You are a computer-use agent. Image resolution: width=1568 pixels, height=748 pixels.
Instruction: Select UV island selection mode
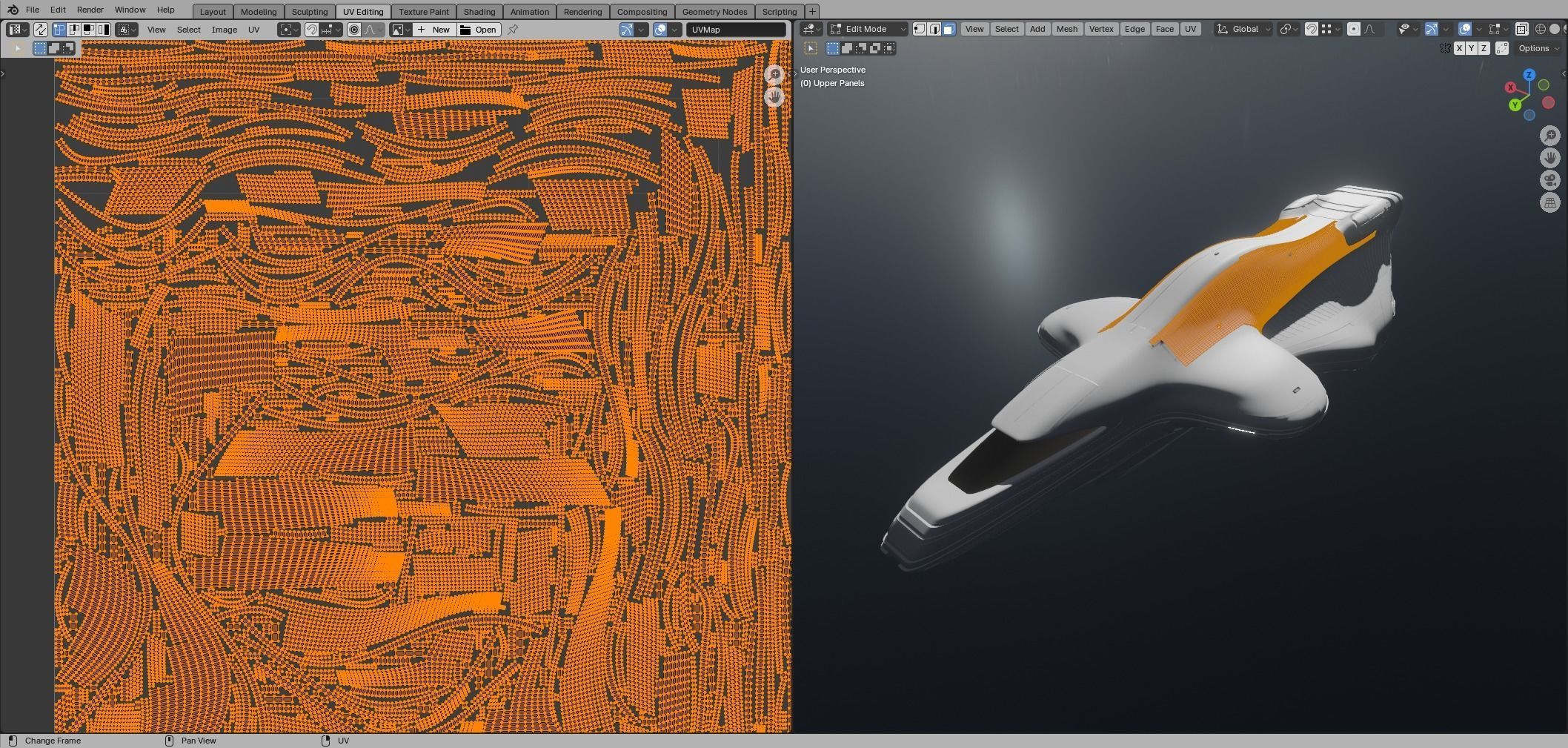pyautogui.click(x=103, y=30)
